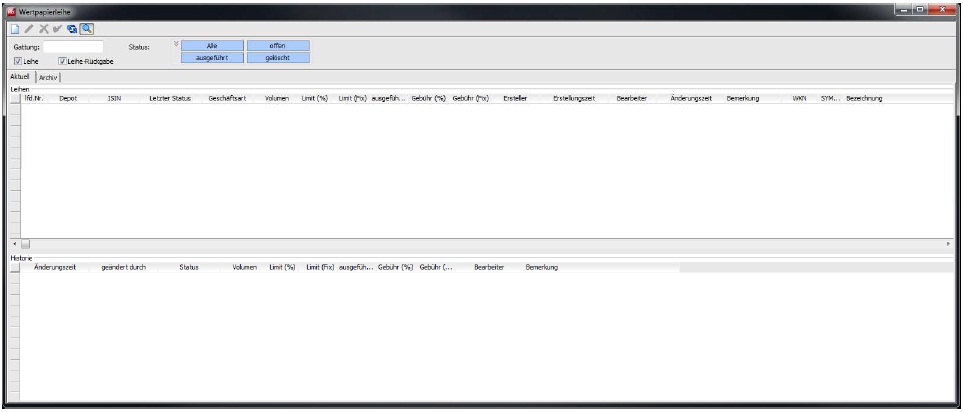Sort Leihen table by lfd.Nr. column
Viewport: 963px width, 412px height.
coord(34,98)
